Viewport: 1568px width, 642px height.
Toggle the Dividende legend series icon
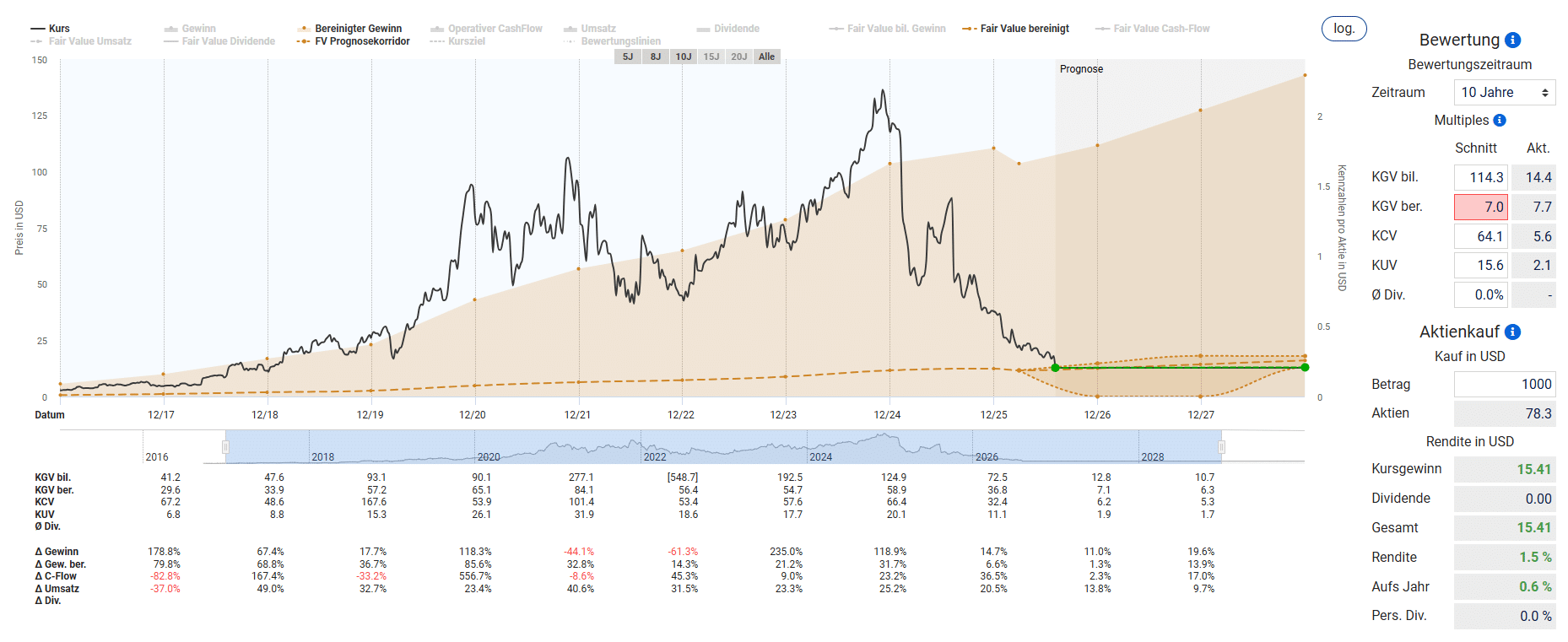pos(704,29)
